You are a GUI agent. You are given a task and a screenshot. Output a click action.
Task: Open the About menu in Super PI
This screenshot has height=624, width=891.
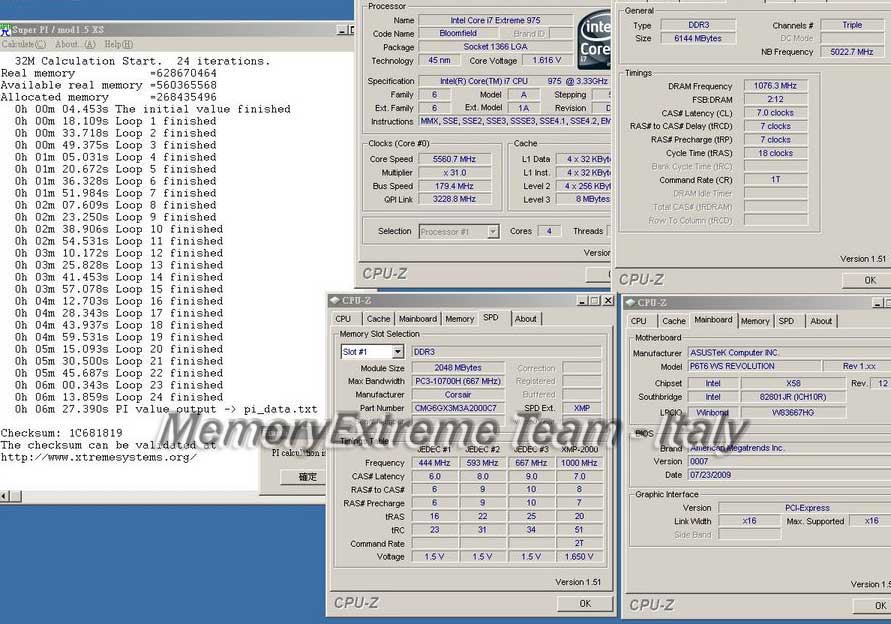click(75, 44)
